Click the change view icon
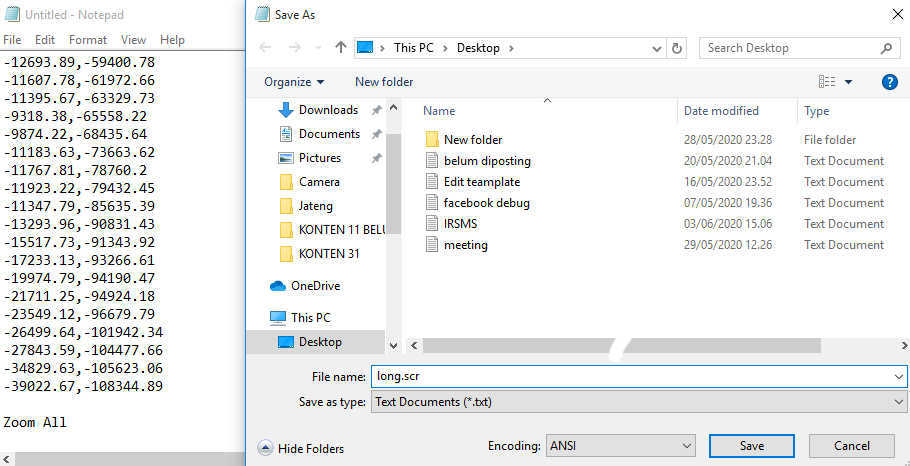Viewport: 910px width, 466px height. [827, 82]
